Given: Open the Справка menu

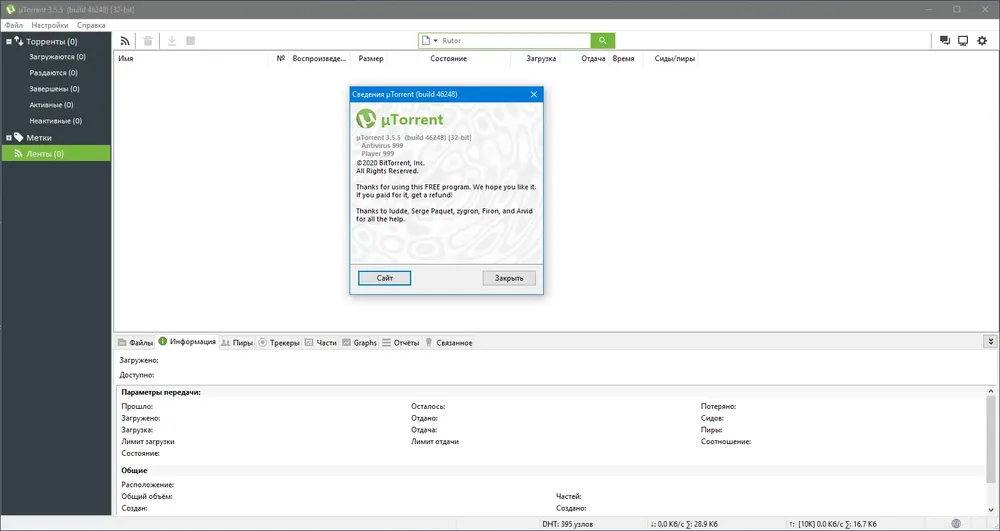Looking at the screenshot, I should tap(91, 25).
